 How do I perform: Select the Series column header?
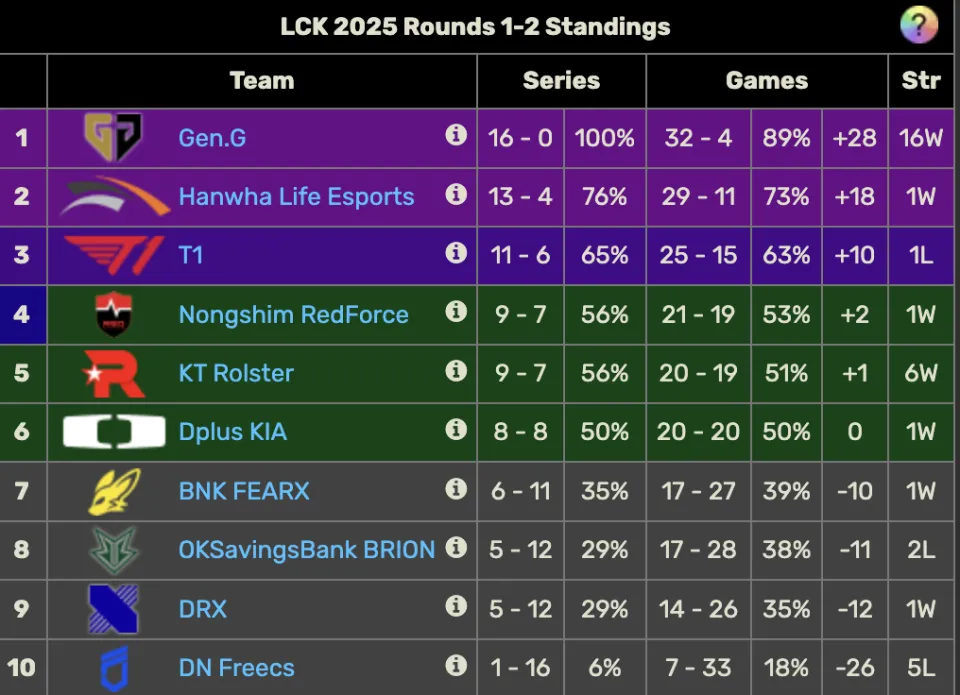(561, 81)
